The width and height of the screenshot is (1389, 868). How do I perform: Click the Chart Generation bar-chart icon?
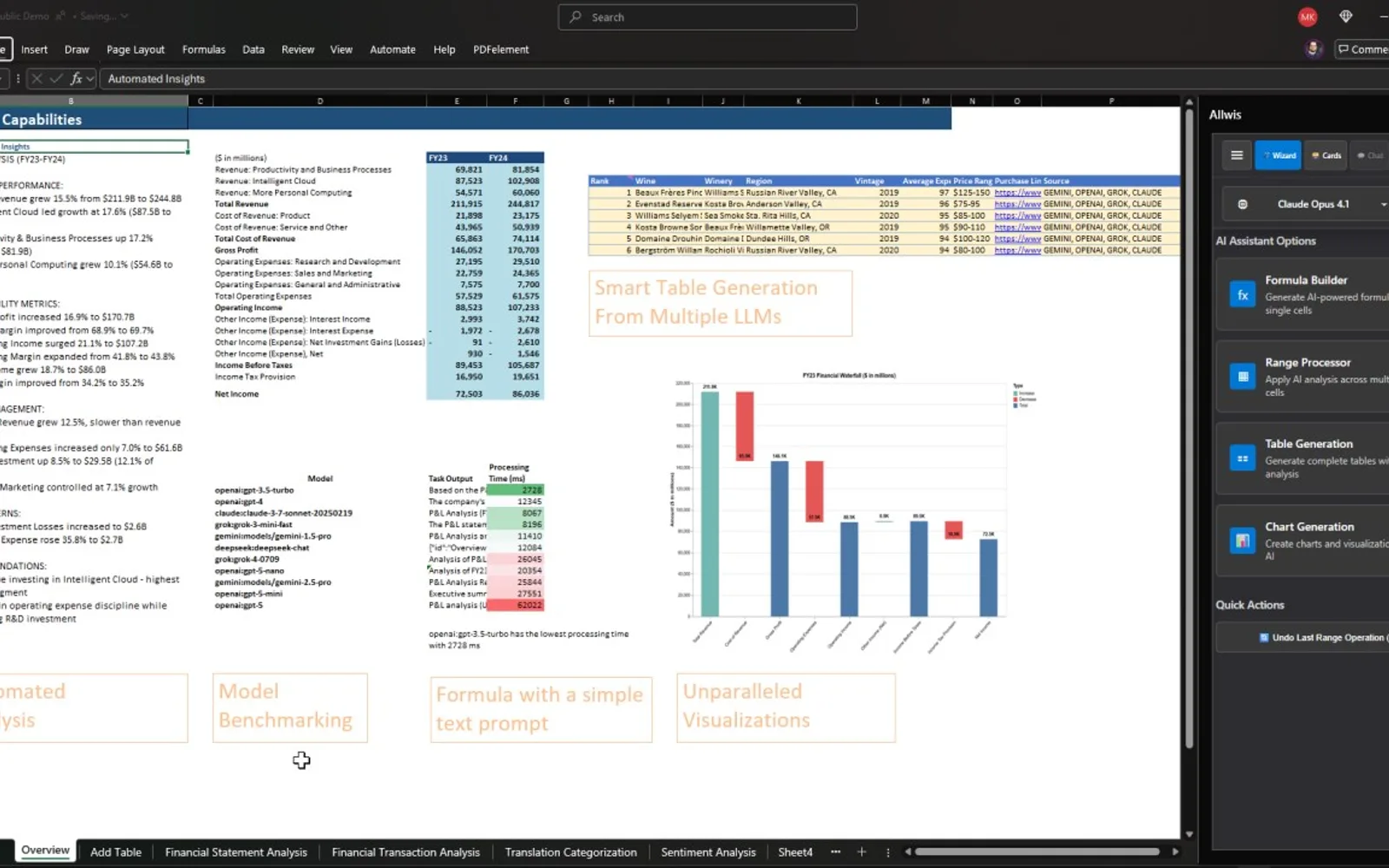pyautogui.click(x=1242, y=541)
